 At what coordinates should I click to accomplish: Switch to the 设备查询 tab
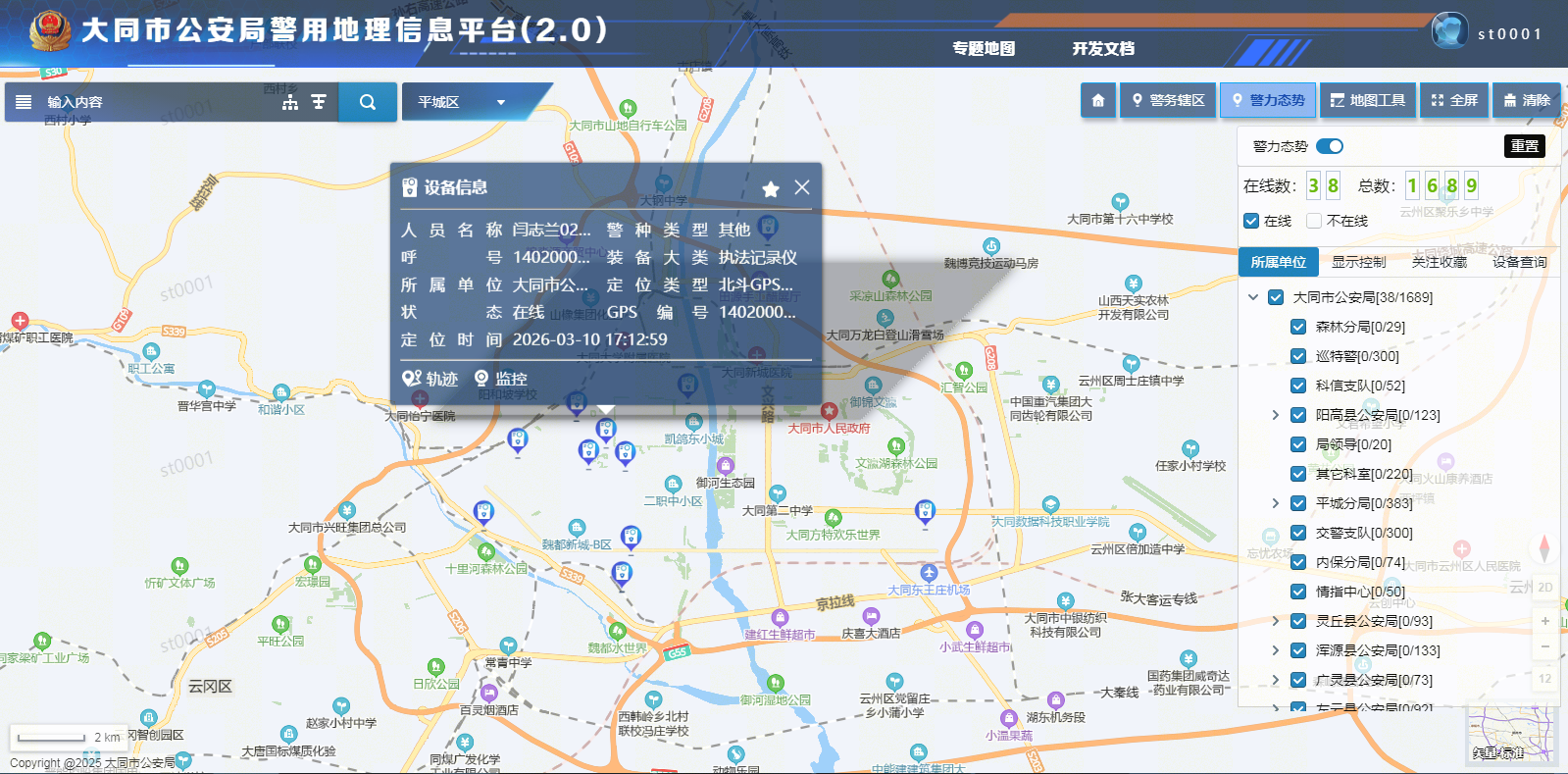[1520, 262]
